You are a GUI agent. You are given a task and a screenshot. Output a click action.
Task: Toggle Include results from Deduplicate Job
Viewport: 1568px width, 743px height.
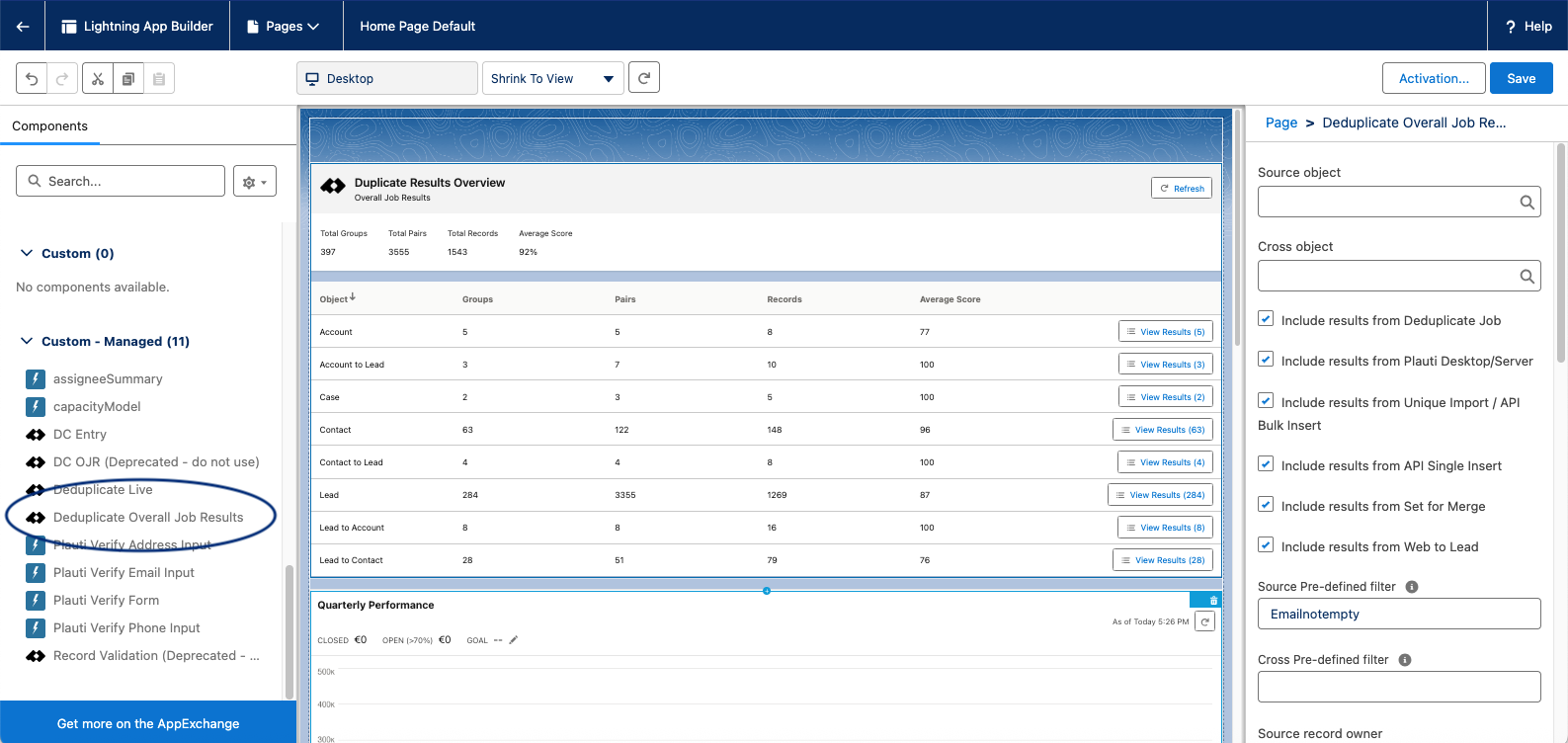1266,319
